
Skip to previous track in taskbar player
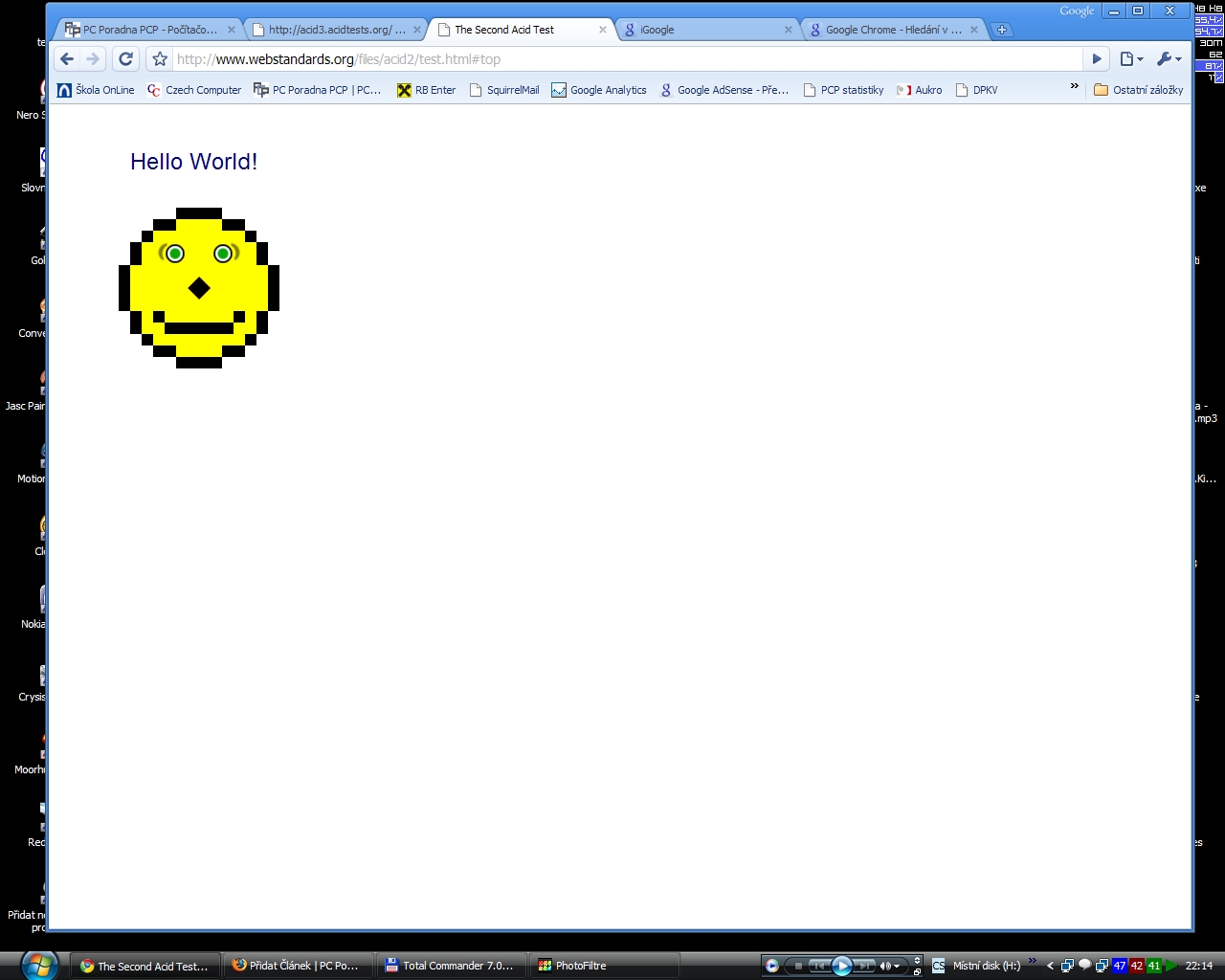[819, 966]
